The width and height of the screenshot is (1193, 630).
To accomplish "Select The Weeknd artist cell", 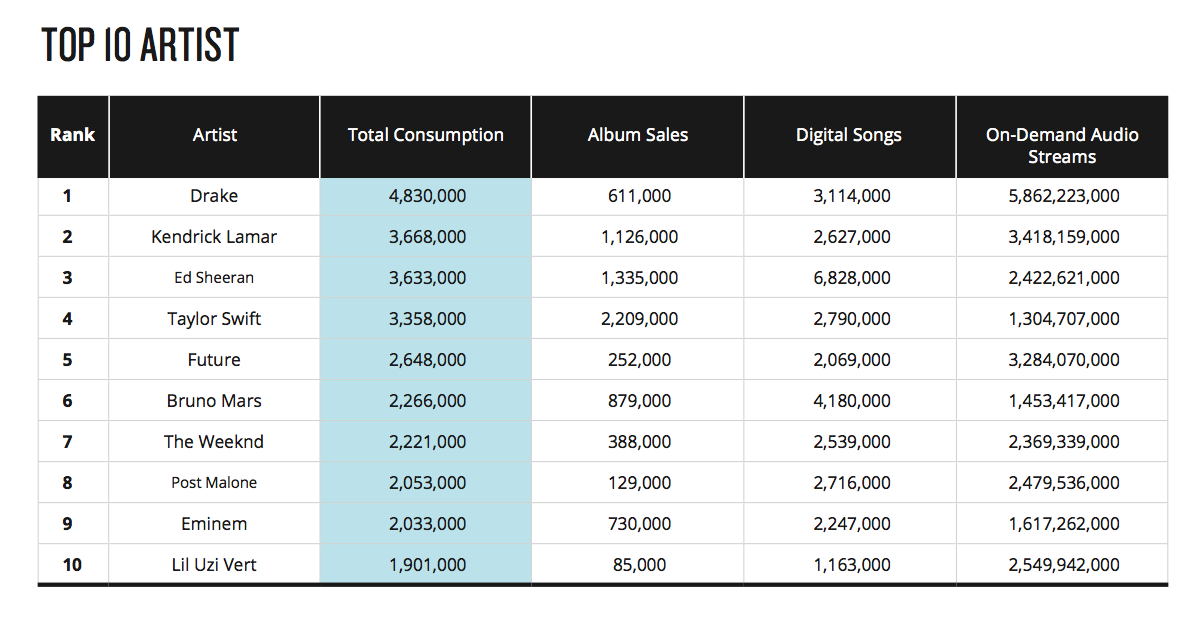I will pos(214,442).
